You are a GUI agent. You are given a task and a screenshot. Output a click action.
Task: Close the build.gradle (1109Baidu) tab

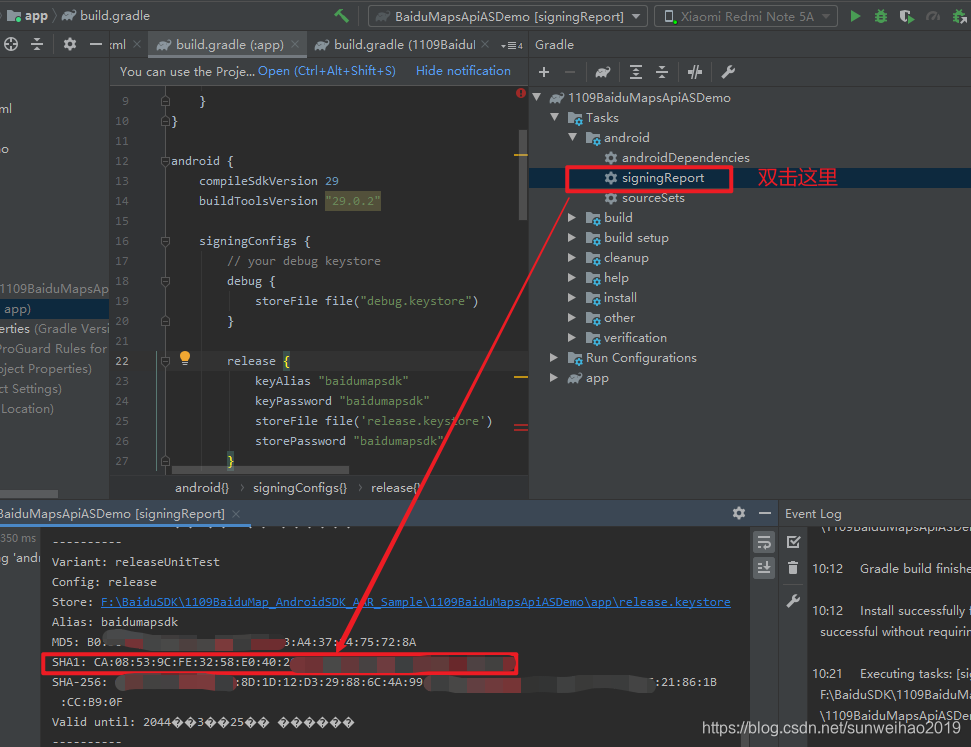(x=485, y=44)
